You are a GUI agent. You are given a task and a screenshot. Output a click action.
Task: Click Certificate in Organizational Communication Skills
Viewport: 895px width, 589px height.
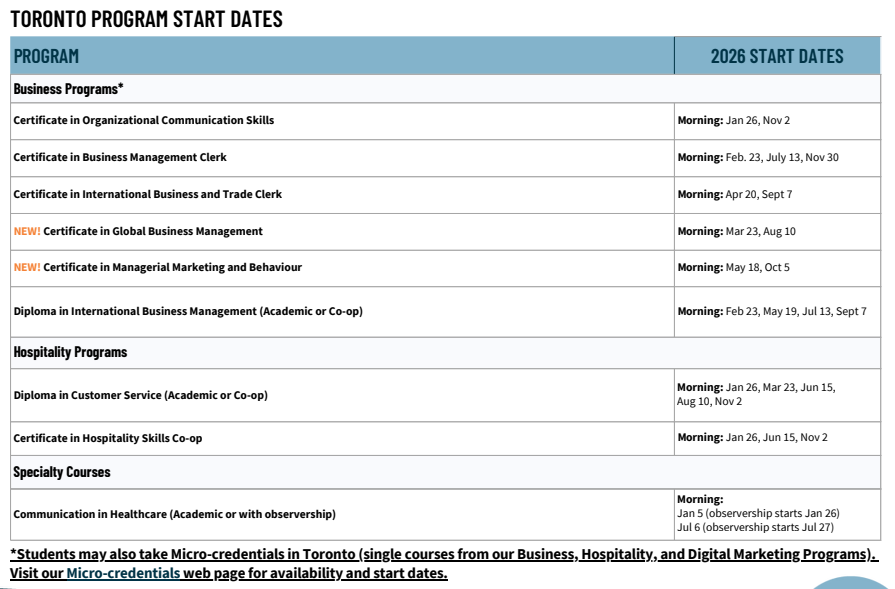click(143, 120)
